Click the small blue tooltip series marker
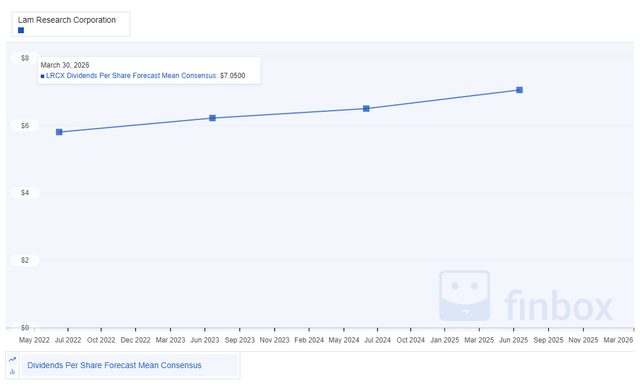This screenshot has width=640, height=385. click(42, 76)
